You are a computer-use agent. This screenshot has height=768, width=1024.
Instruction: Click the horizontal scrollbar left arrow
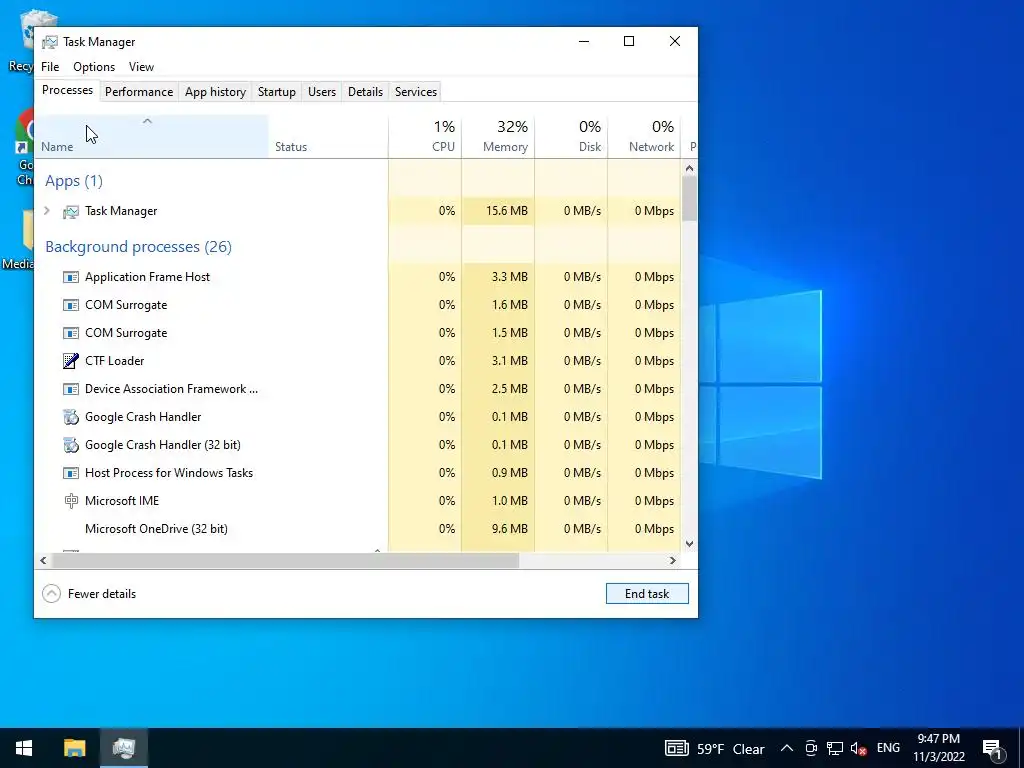pos(43,560)
